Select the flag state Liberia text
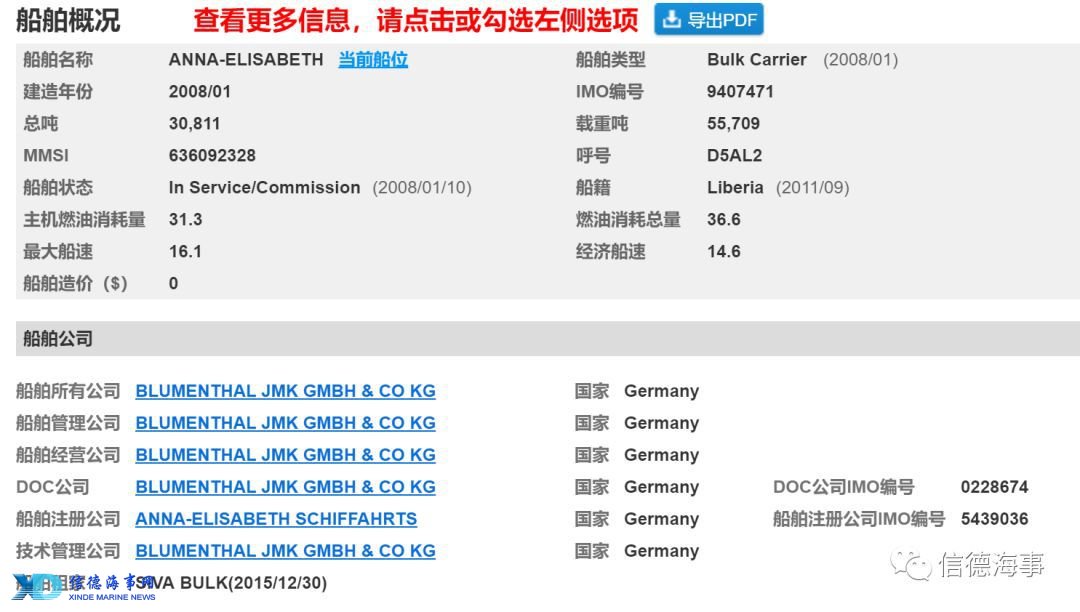This screenshot has width=1080, height=612. pyautogui.click(x=735, y=188)
